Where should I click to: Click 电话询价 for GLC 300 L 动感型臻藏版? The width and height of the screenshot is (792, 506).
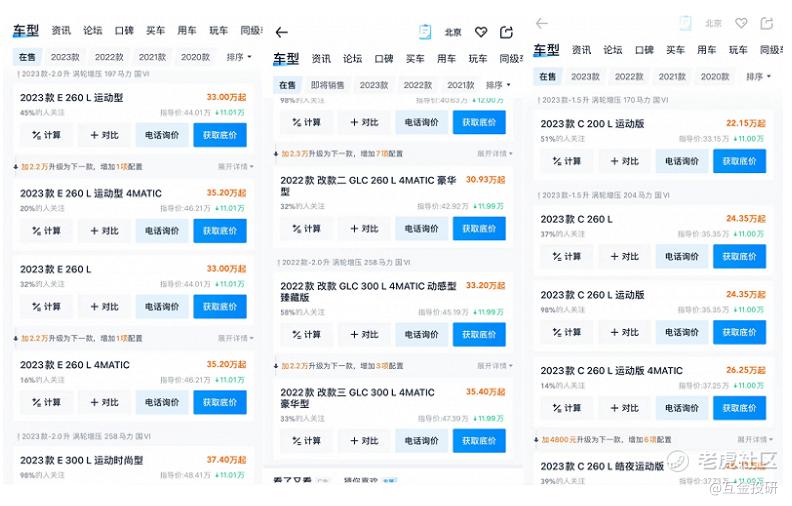tap(422, 335)
